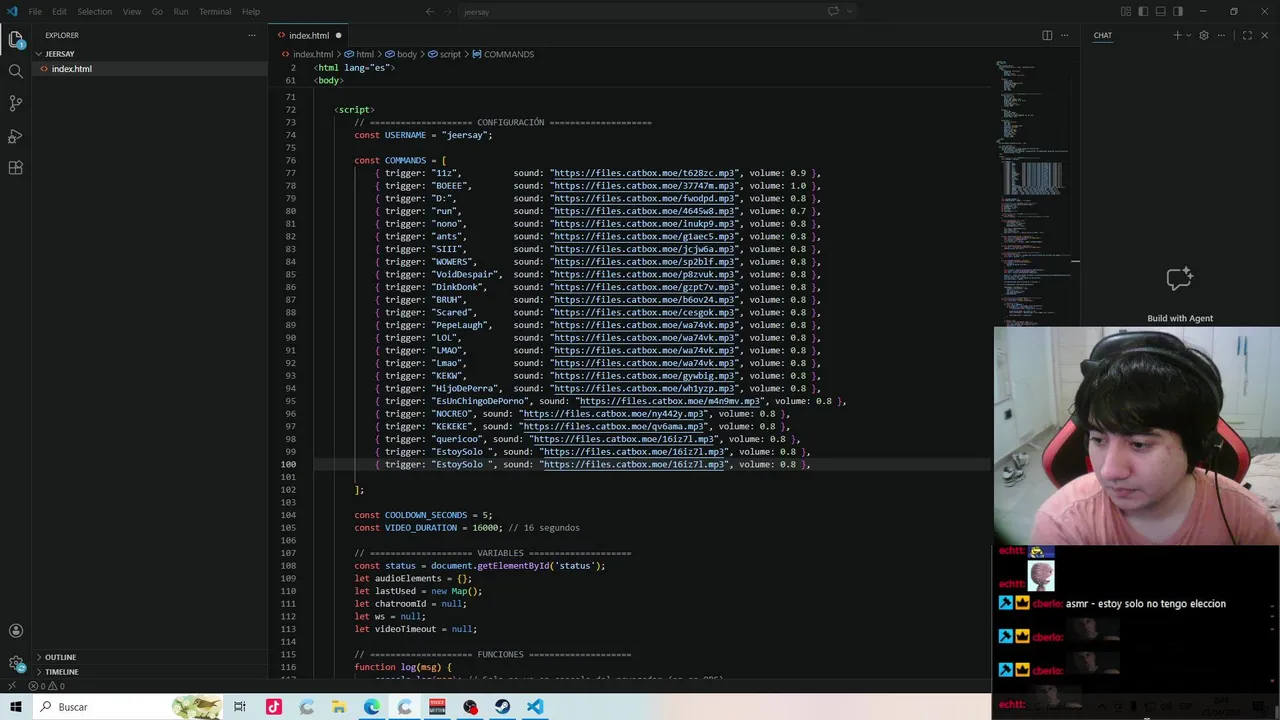Screen dimensions: 1280x720
Task: Toggle bottom panel visibility
Action: point(1161,12)
